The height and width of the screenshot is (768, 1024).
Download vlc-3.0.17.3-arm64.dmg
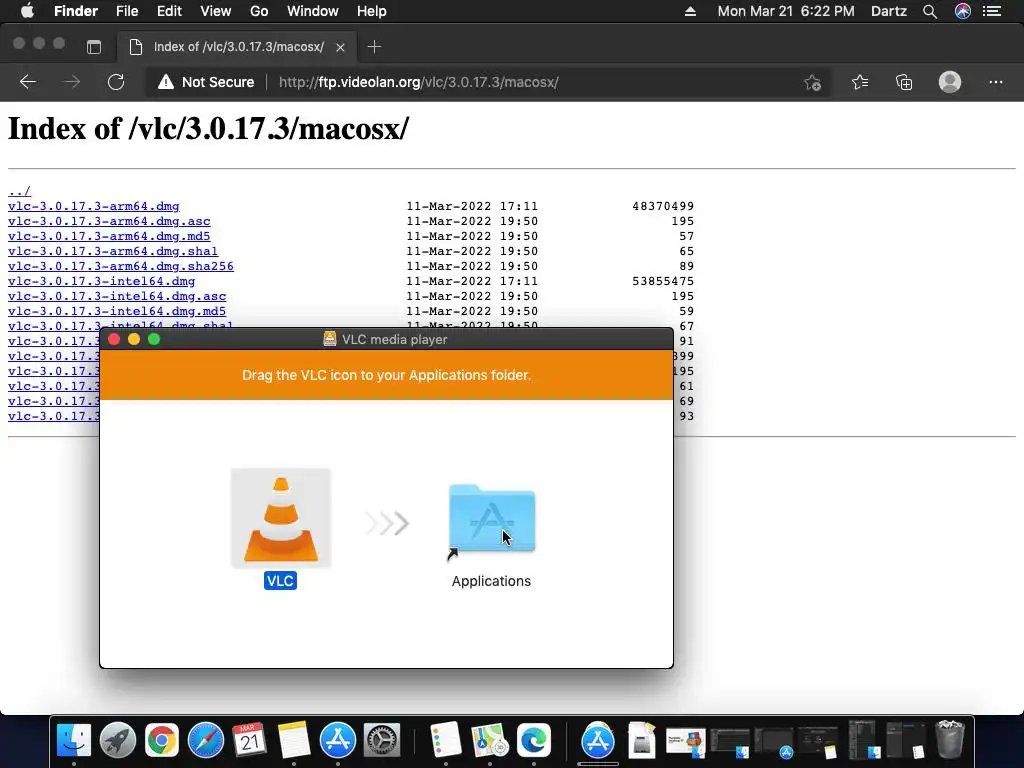coord(93,206)
